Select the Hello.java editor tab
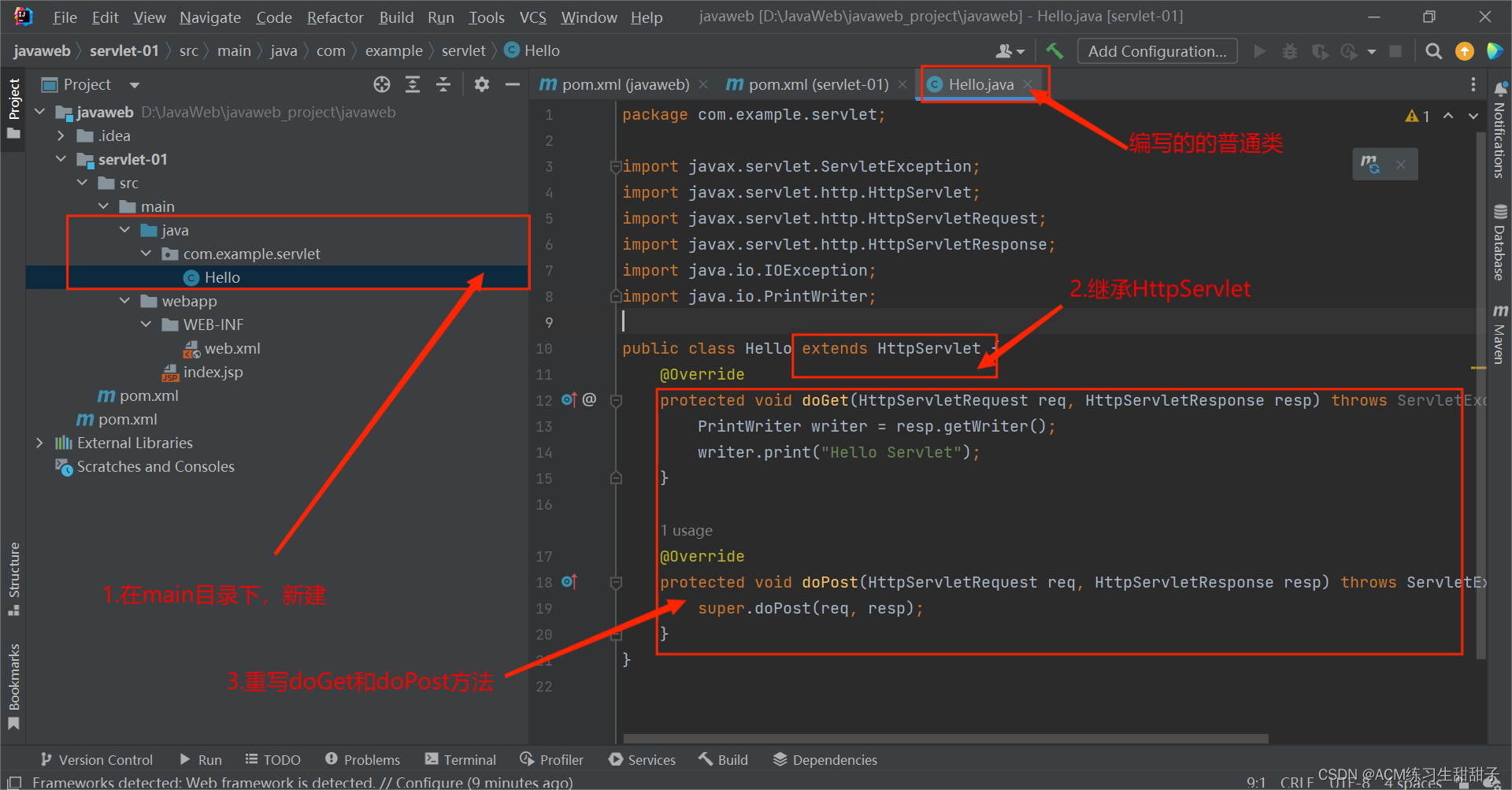 point(980,84)
